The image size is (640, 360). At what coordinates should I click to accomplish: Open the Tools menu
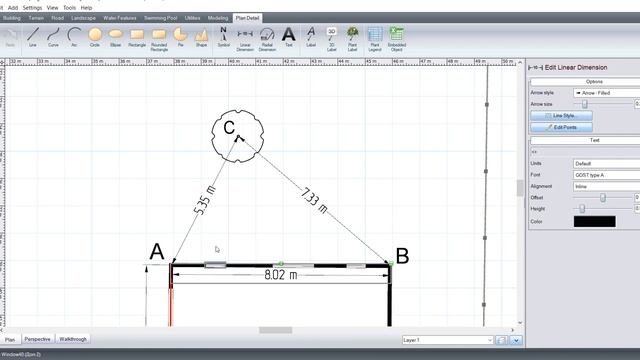click(x=69, y=8)
